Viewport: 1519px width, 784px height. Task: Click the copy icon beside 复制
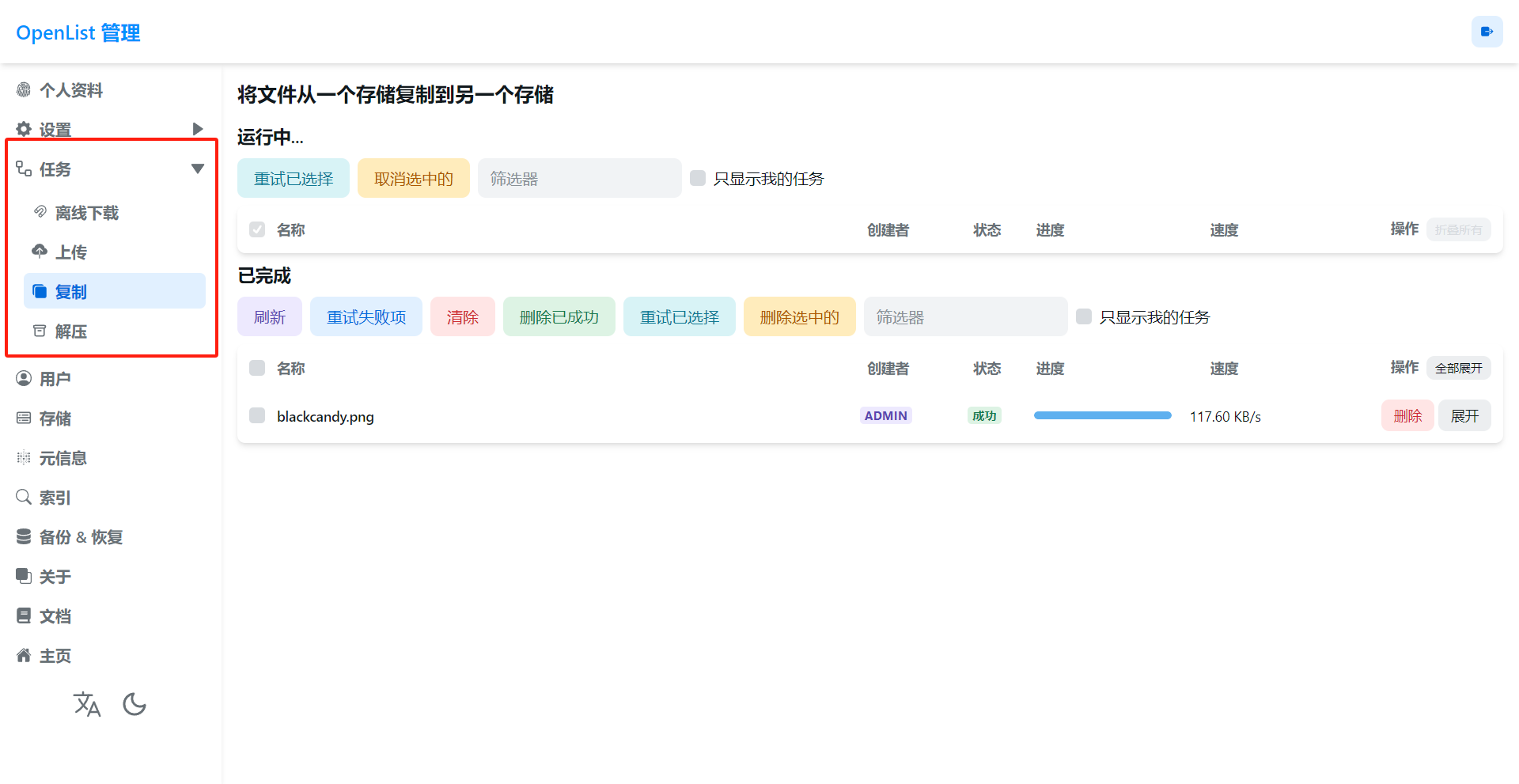click(40, 291)
